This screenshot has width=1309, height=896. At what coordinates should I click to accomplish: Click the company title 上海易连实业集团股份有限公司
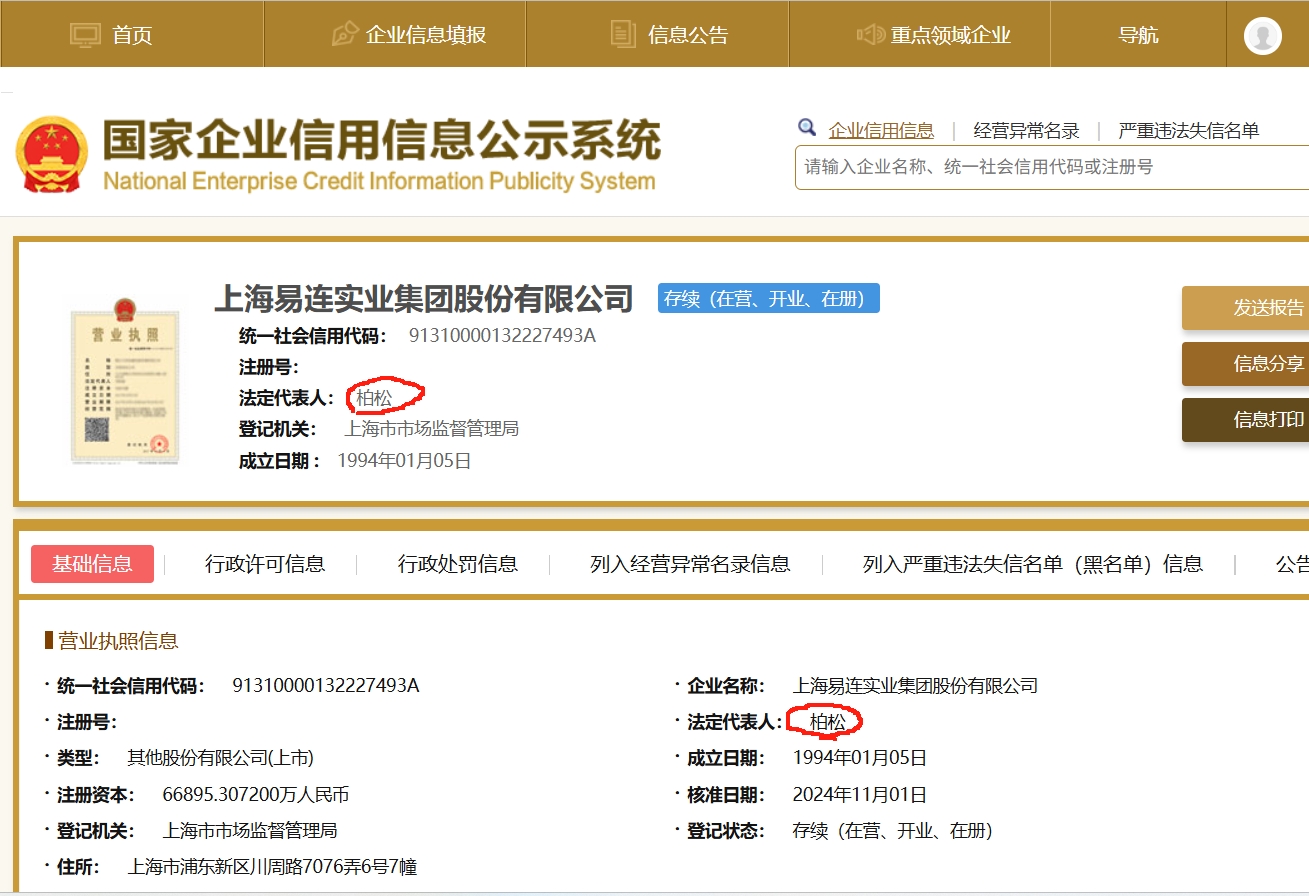coord(424,298)
